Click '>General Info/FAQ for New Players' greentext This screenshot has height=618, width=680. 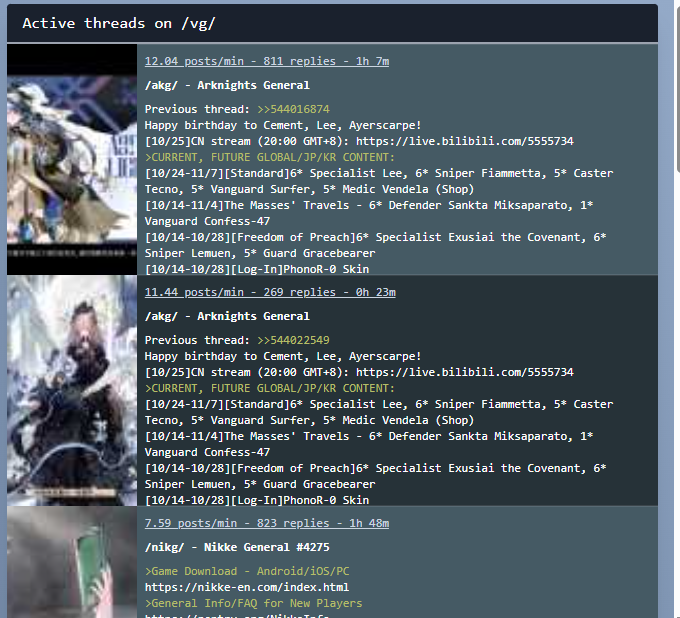click(x=253, y=604)
